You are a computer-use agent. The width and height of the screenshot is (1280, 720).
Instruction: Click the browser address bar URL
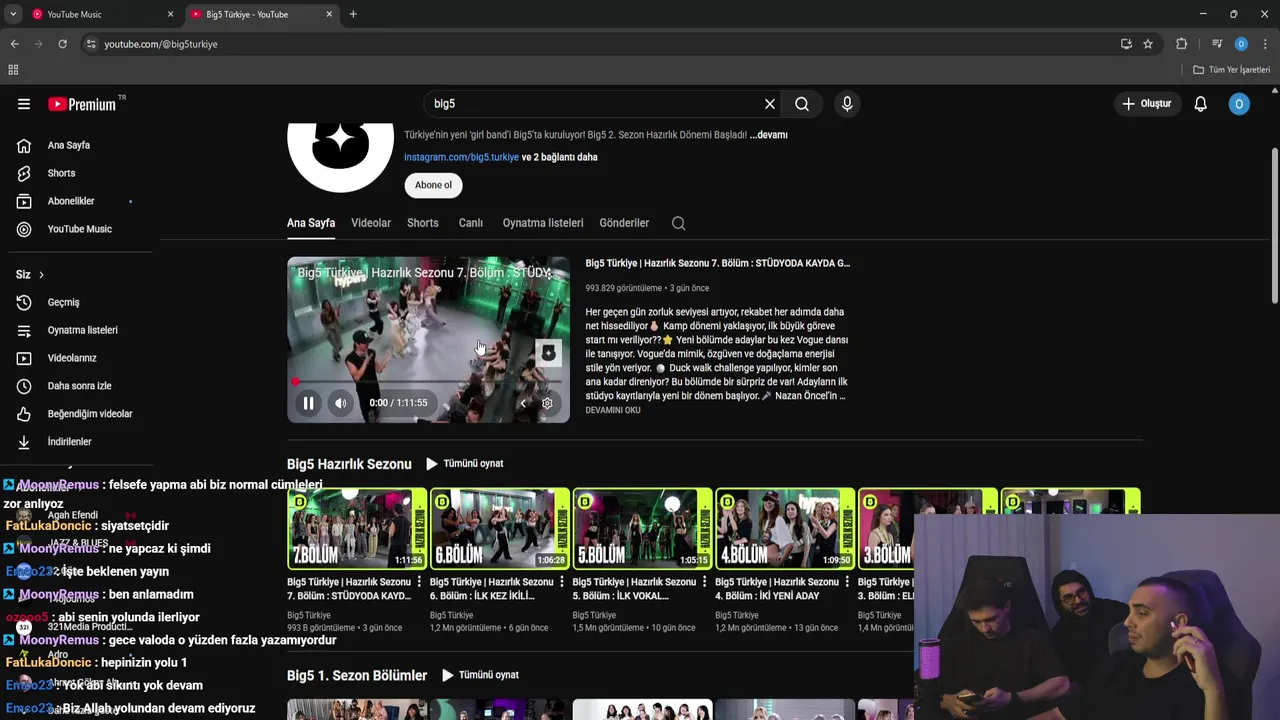pyautogui.click(x=161, y=44)
